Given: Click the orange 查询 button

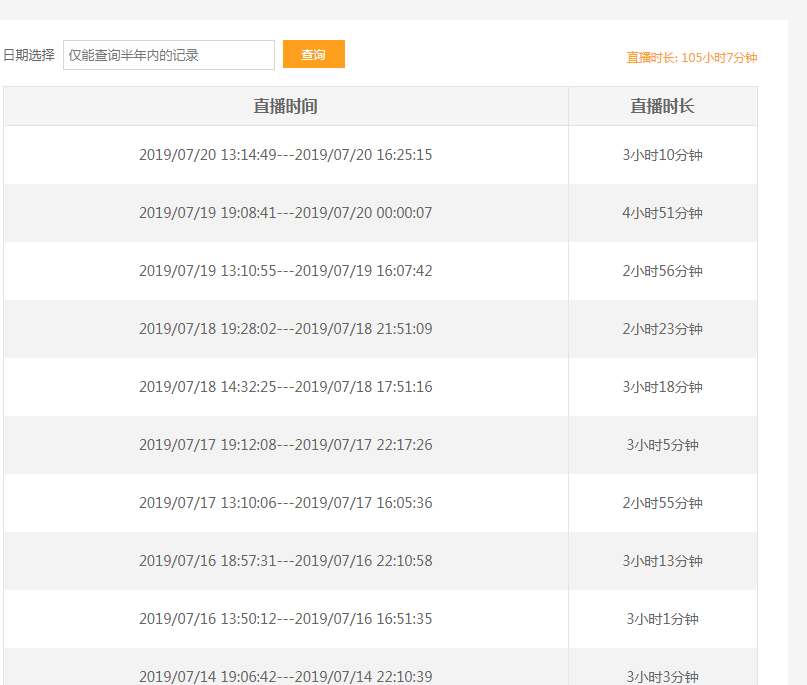Looking at the screenshot, I should point(313,54).
